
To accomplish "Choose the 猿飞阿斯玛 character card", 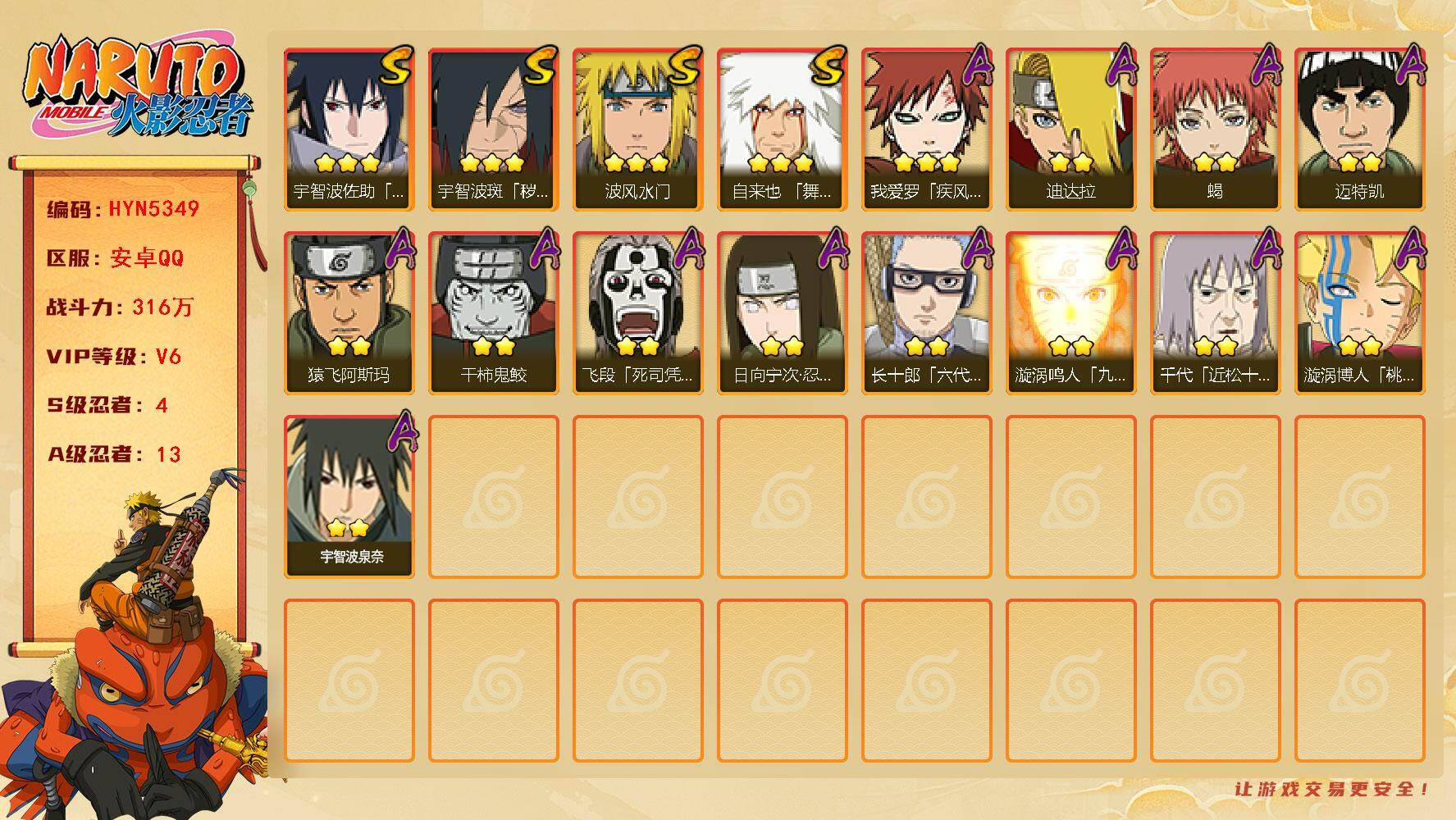I will [349, 313].
